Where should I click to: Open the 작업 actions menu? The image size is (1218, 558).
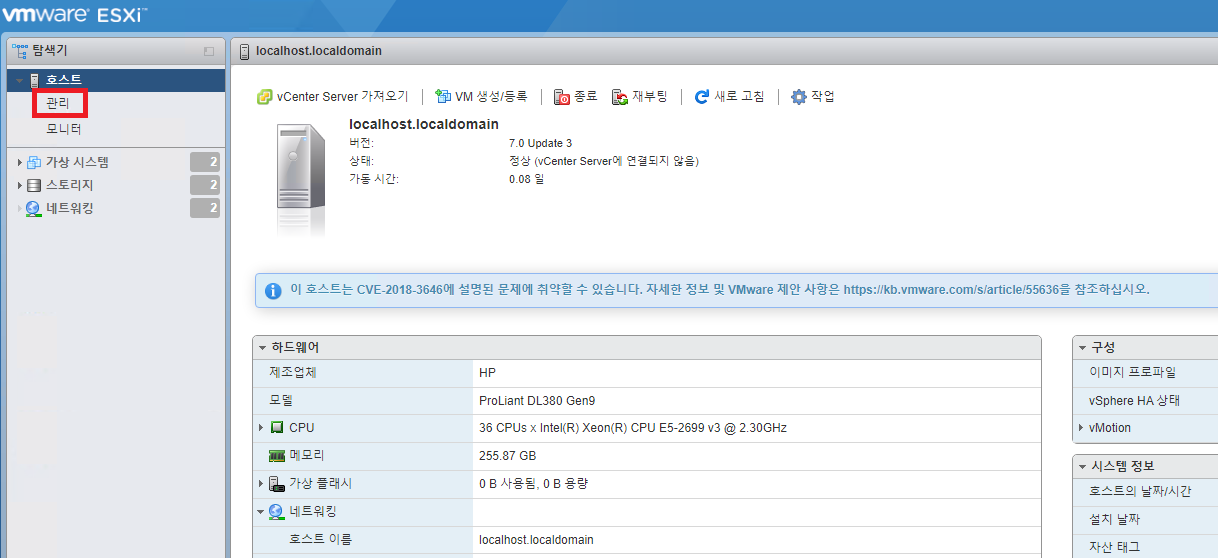(x=812, y=97)
